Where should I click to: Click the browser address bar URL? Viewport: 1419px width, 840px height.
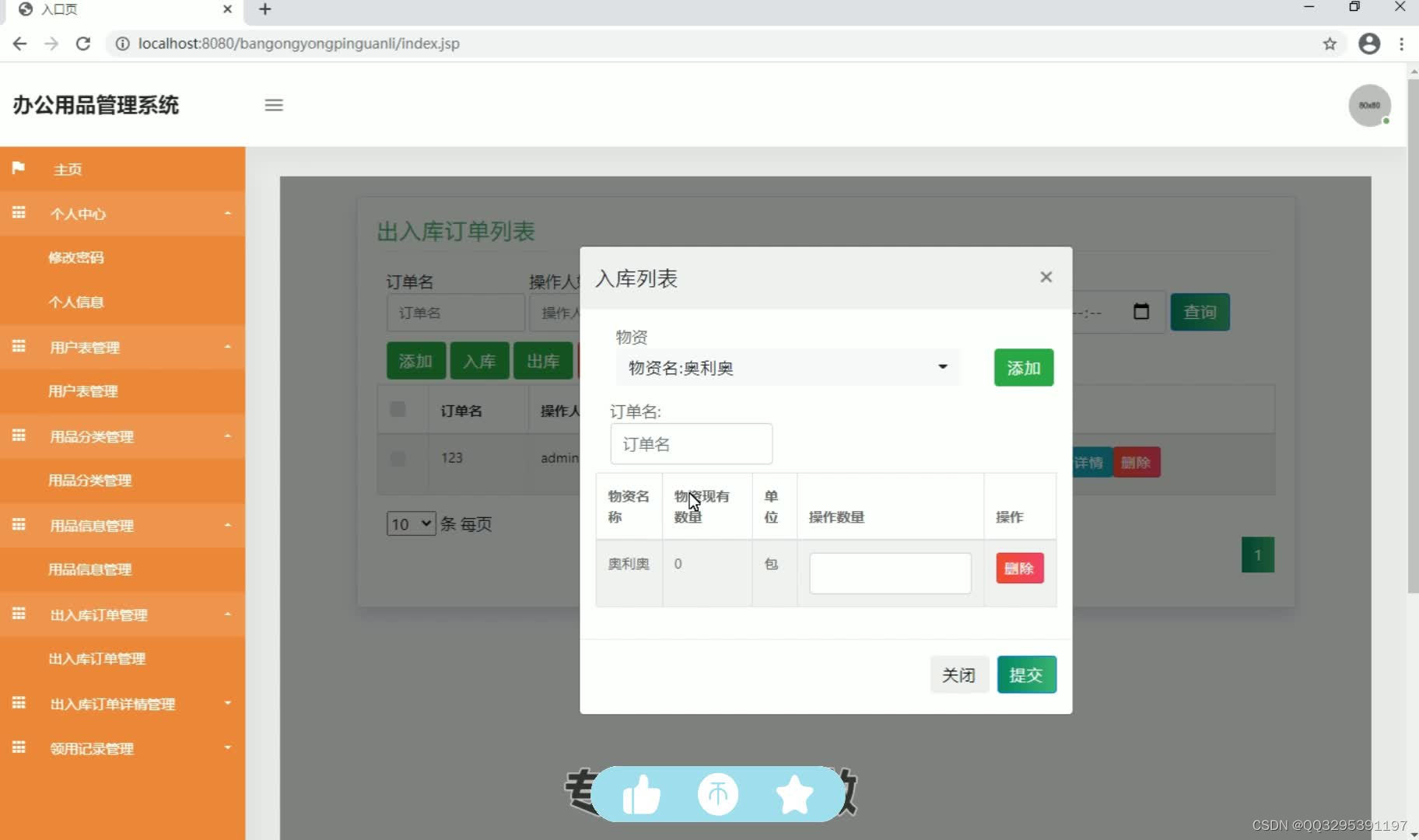[x=299, y=44]
